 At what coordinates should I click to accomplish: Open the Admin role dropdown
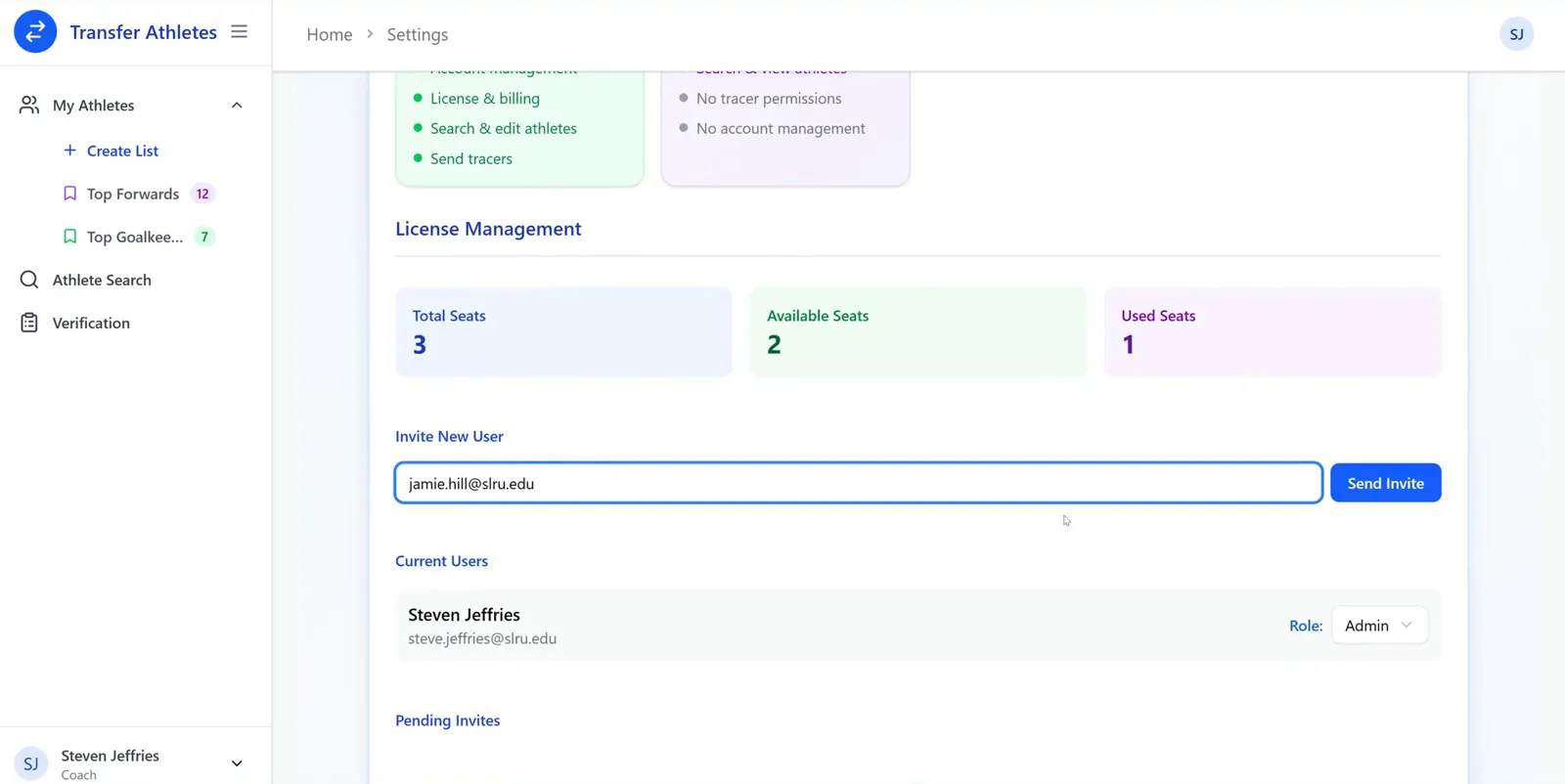coord(1379,626)
